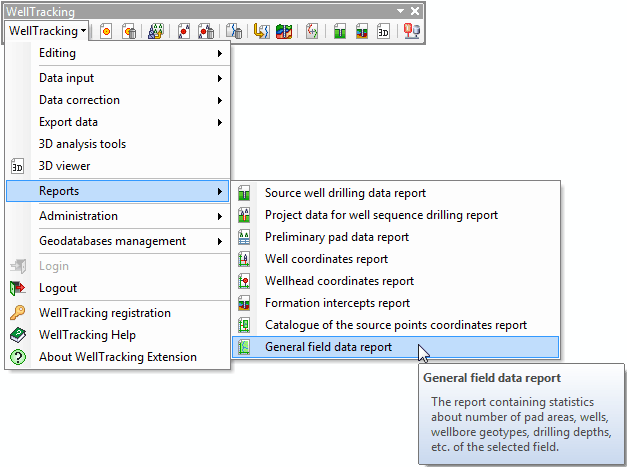Click the toolbar page icon with red dot
This screenshot has width=627, height=467.
(x=184, y=31)
